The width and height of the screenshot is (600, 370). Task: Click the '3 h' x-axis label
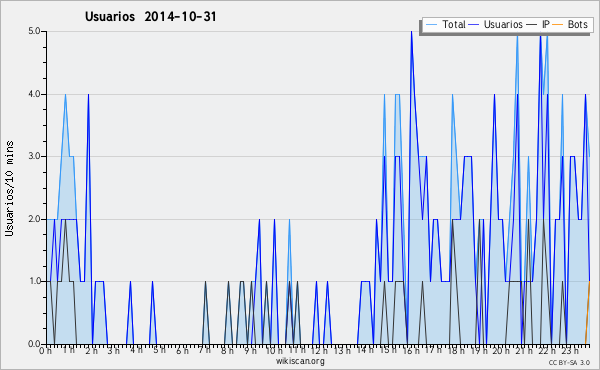tap(114, 350)
